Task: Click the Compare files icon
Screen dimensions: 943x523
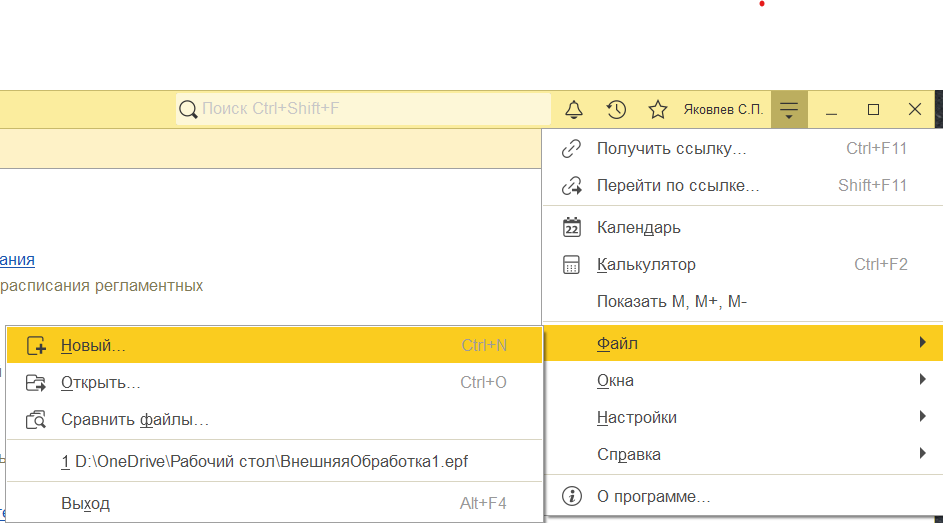Action: coord(36,420)
